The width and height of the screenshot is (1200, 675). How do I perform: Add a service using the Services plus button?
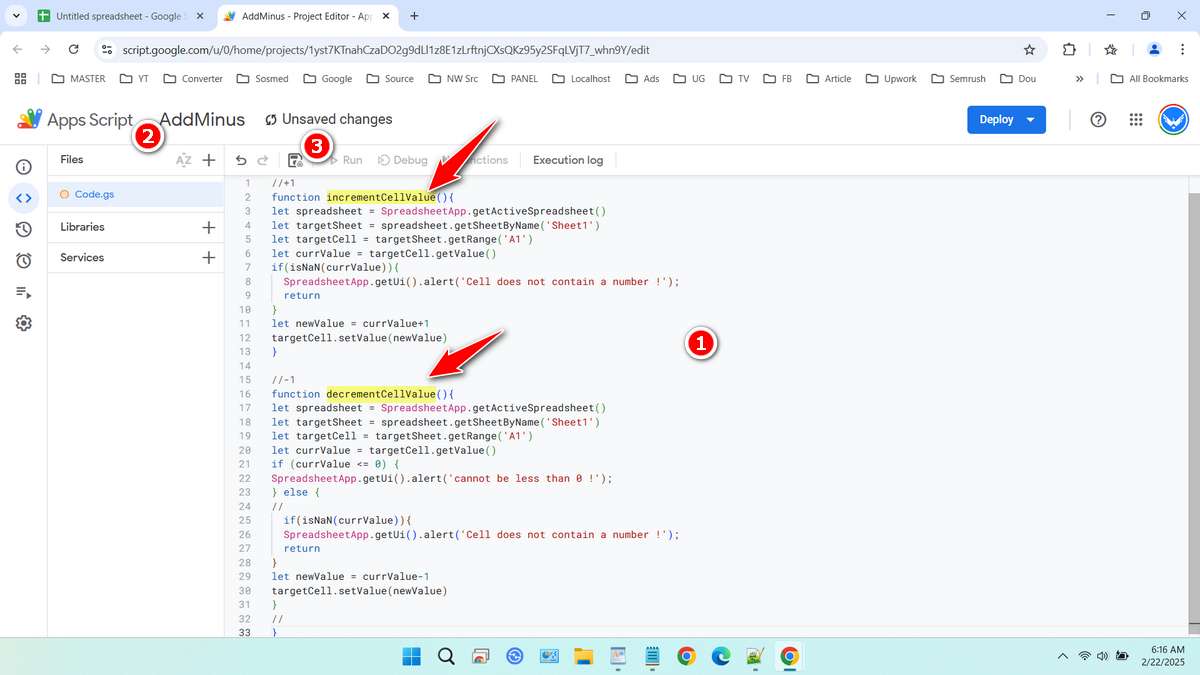[x=208, y=258]
